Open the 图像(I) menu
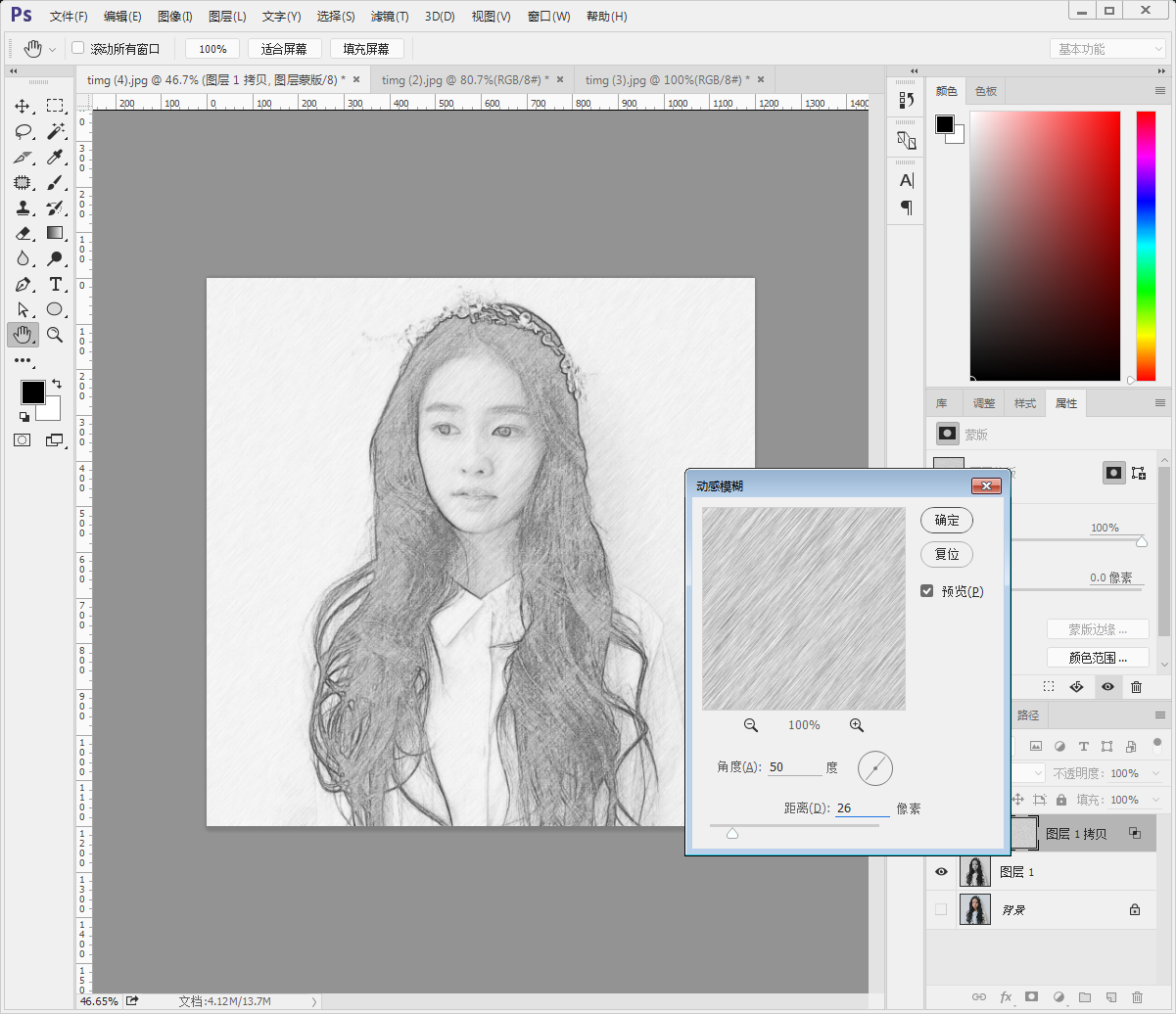Image resolution: width=1176 pixels, height=1014 pixels. click(x=175, y=17)
